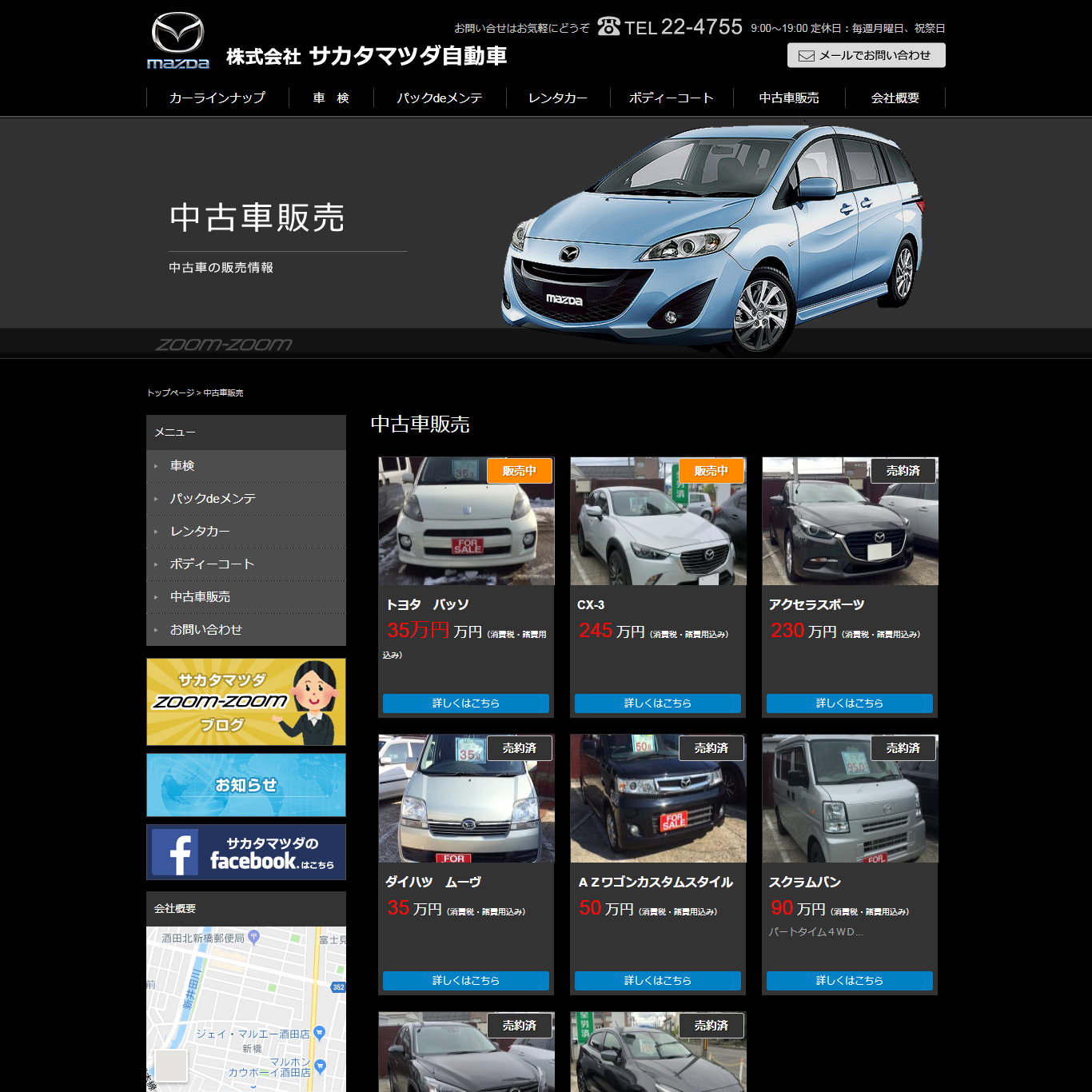
Task: Open レンタカー in top navigation
Action: click(x=558, y=98)
